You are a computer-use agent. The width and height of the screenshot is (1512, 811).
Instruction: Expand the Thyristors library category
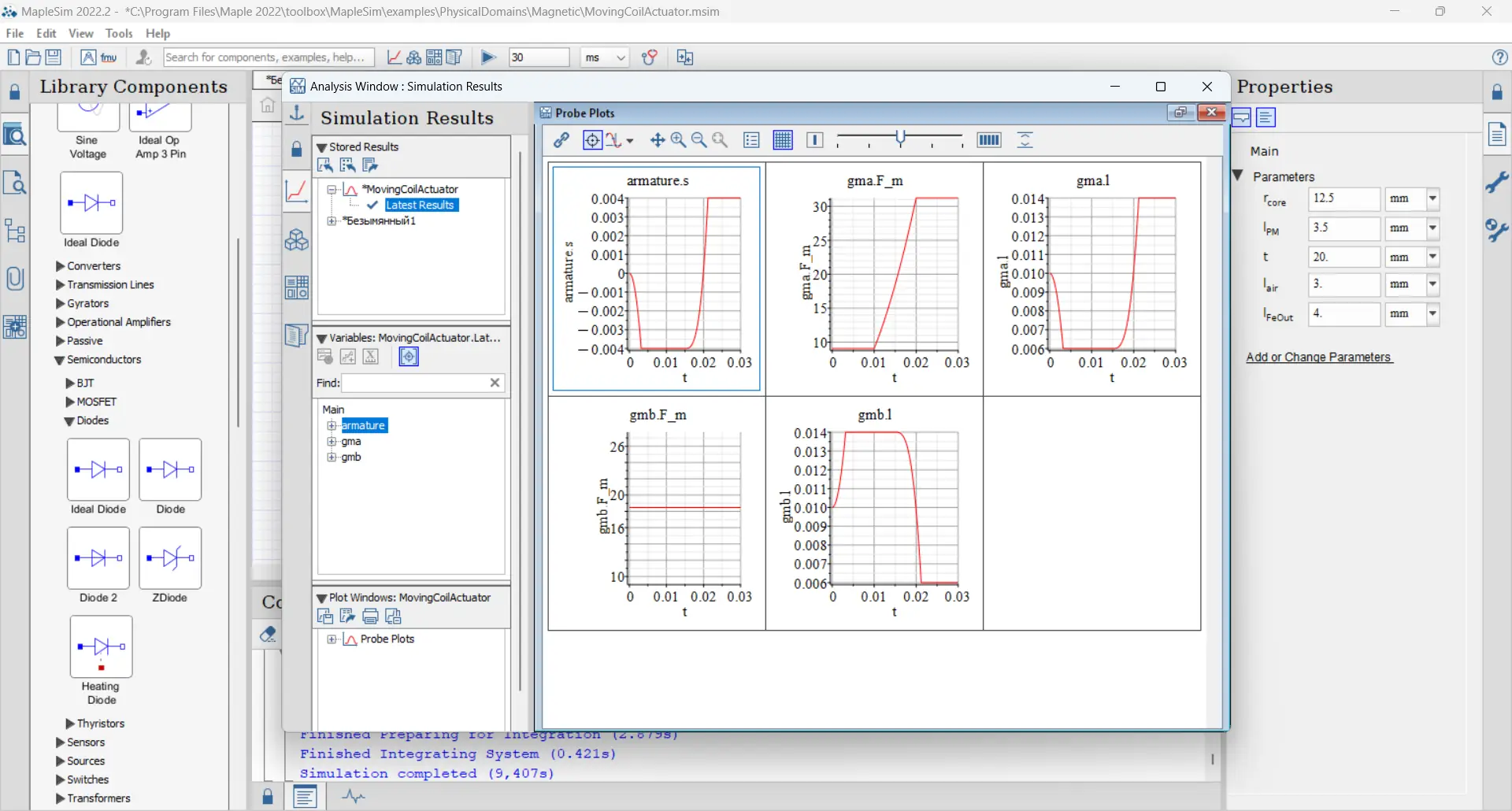tap(70, 724)
